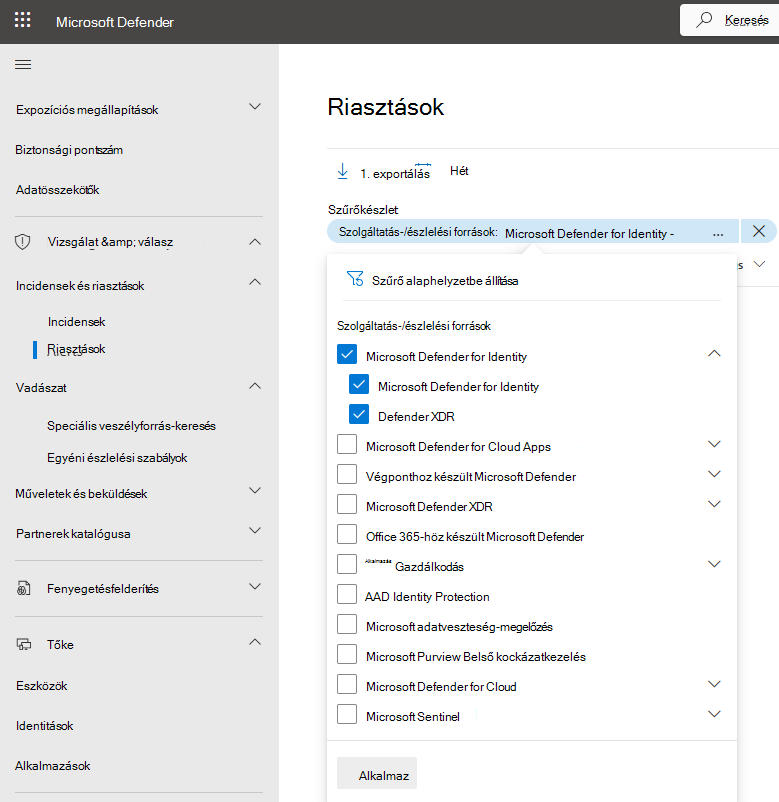Screen dimensions: 779x802
Task: Open the filter chip ellipsis options
Action: [718, 233]
